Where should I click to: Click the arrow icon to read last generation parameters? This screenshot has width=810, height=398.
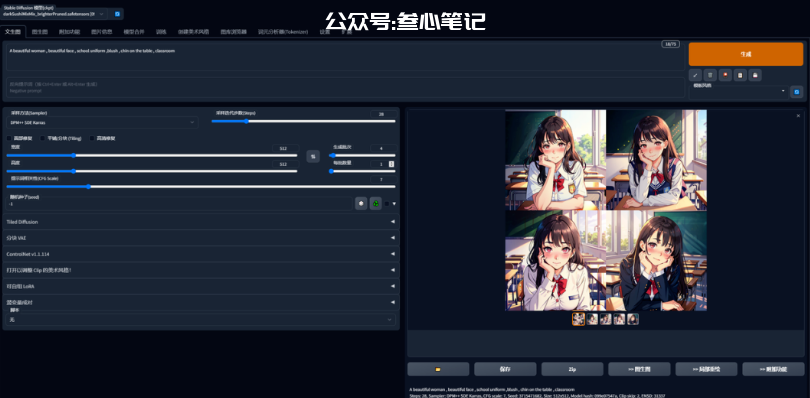(x=695, y=75)
